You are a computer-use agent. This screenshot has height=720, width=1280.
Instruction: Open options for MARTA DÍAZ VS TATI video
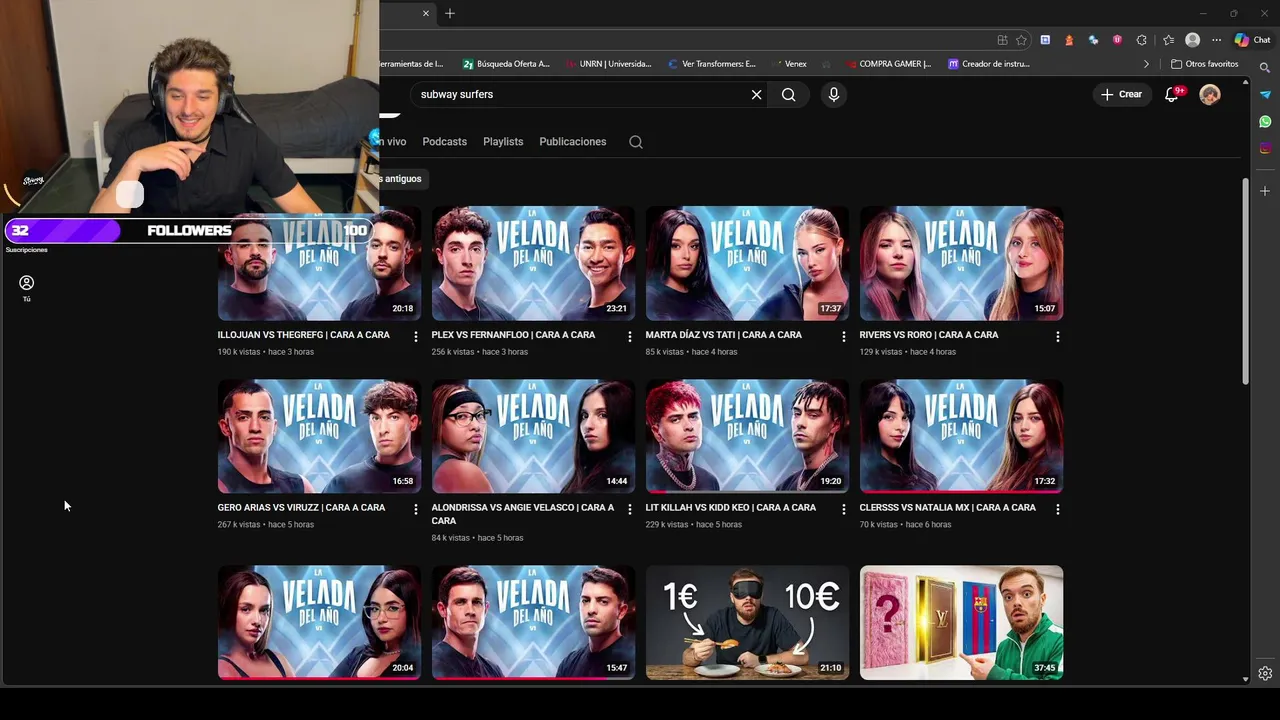click(843, 337)
